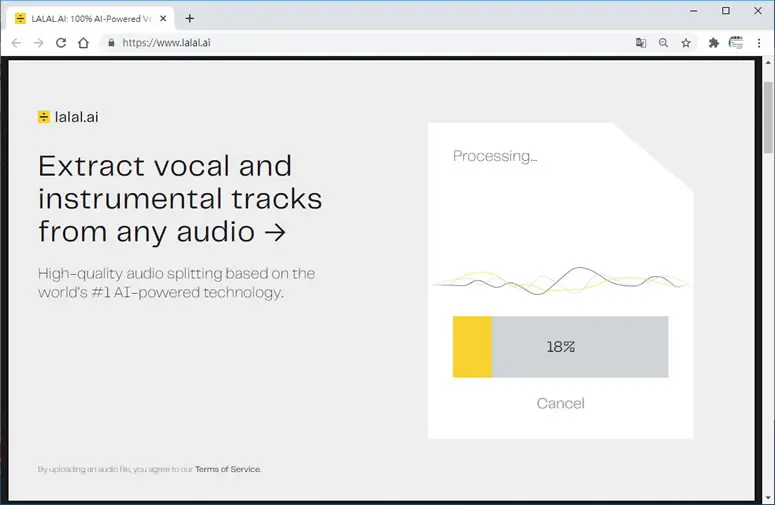775x505 pixels.
Task: Click the translate page icon
Action: (641, 43)
